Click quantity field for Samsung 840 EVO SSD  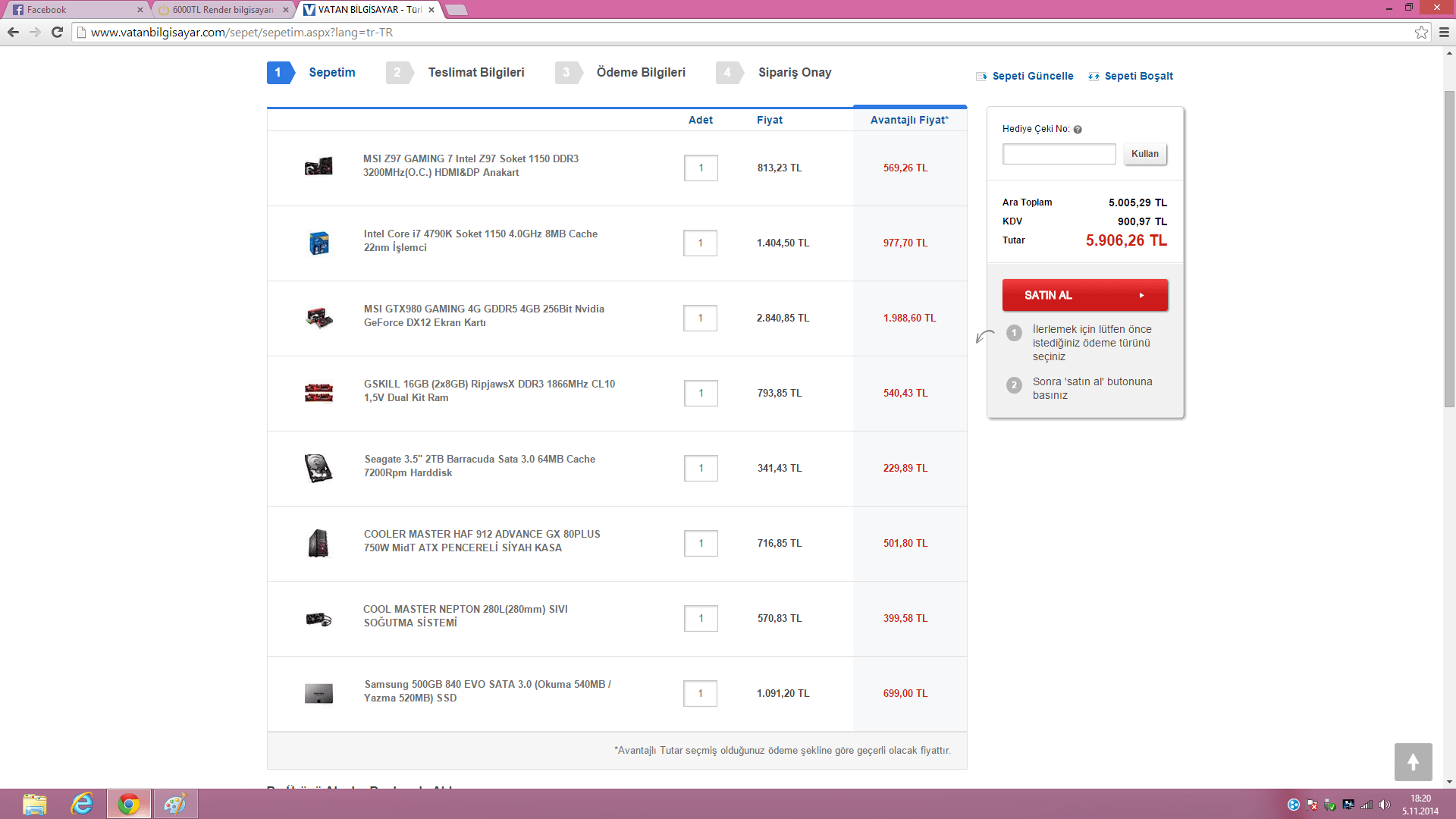tap(700, 693)
